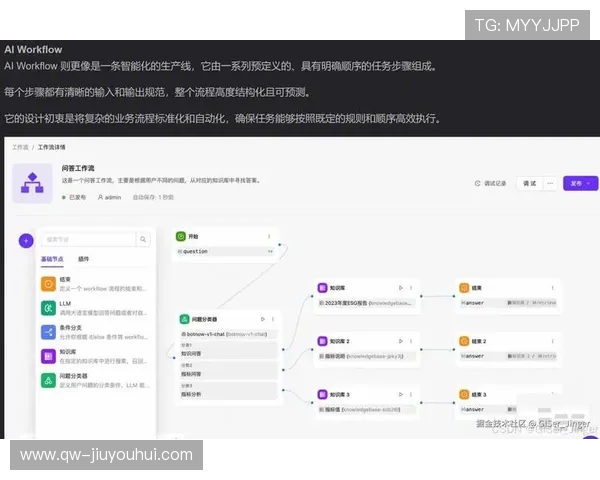This screenshot has height=480, width=600.
Task: Click the 调试 debug button
Action: tap(530, 183)
